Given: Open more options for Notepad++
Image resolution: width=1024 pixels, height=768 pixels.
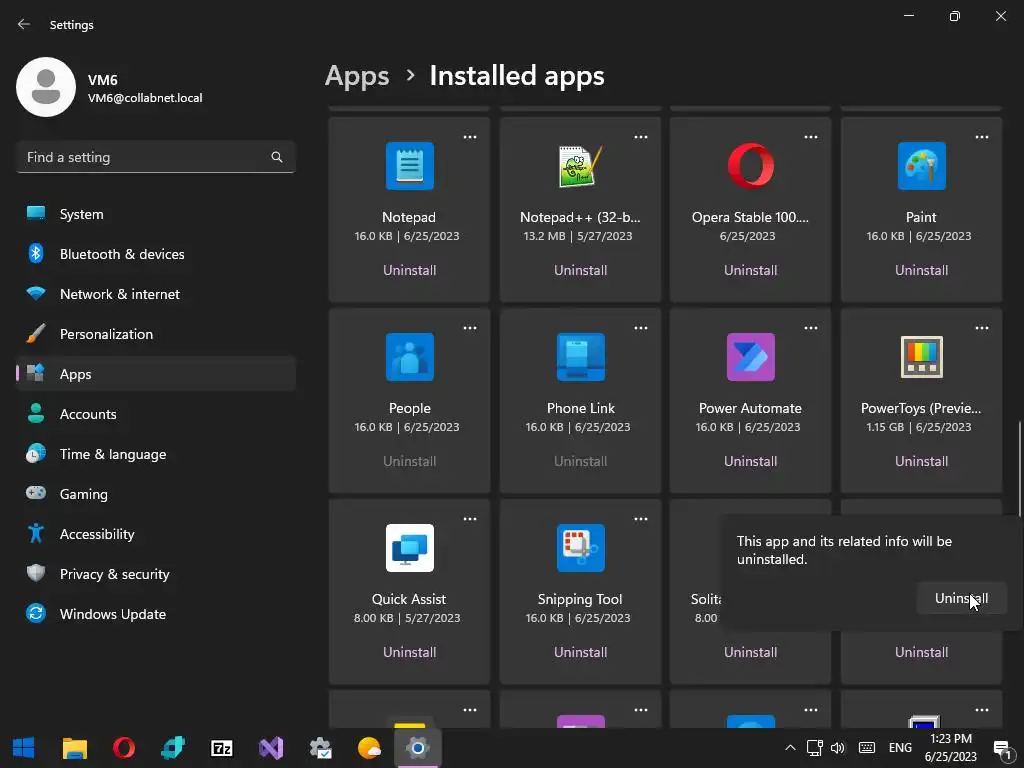Looking at the screenshot, I should tap(641, 137).
